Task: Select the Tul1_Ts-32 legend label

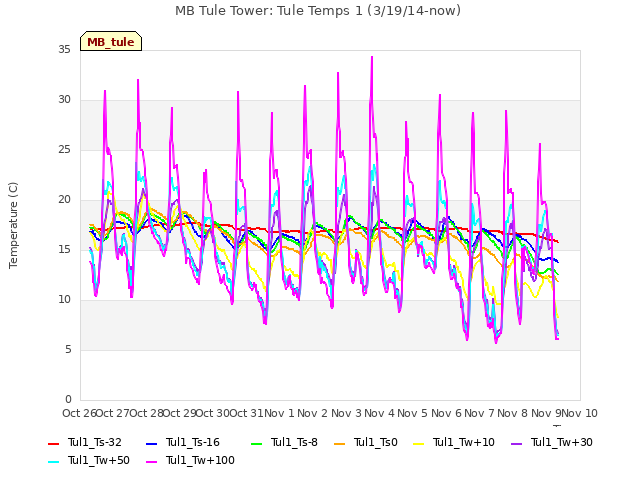Action: click(95, 442)
